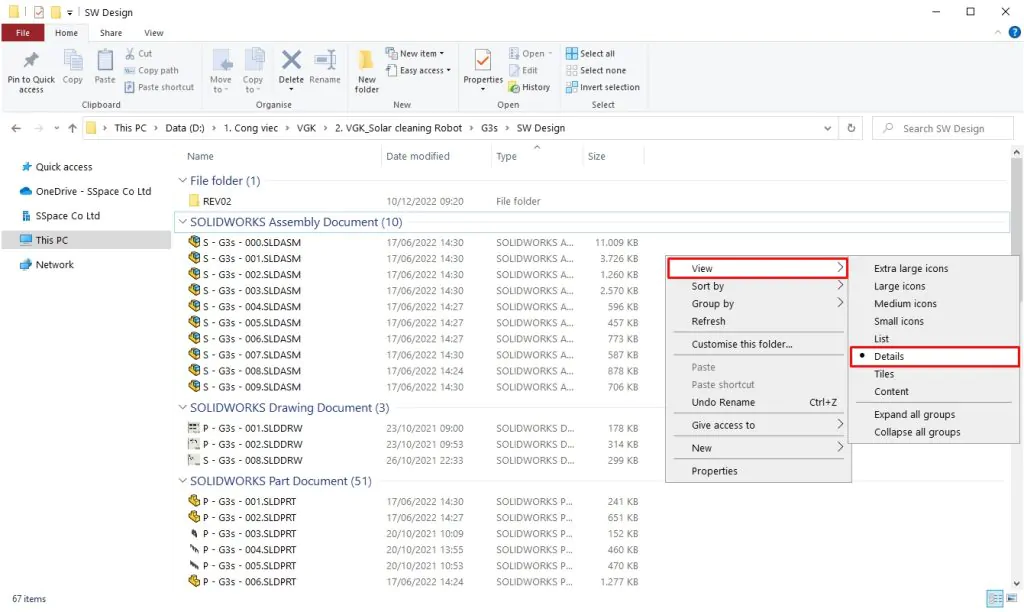Image resolution: width=1024 pixels, height=612 pixels.
Task: Switch to details view button in status bar
Action: tap(995, 598)
